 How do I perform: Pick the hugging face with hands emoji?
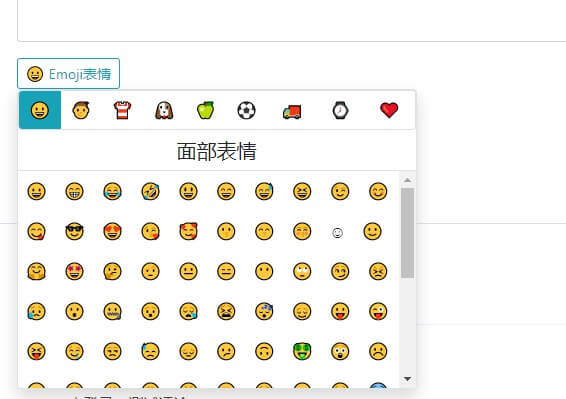click(x=36, y=272)
